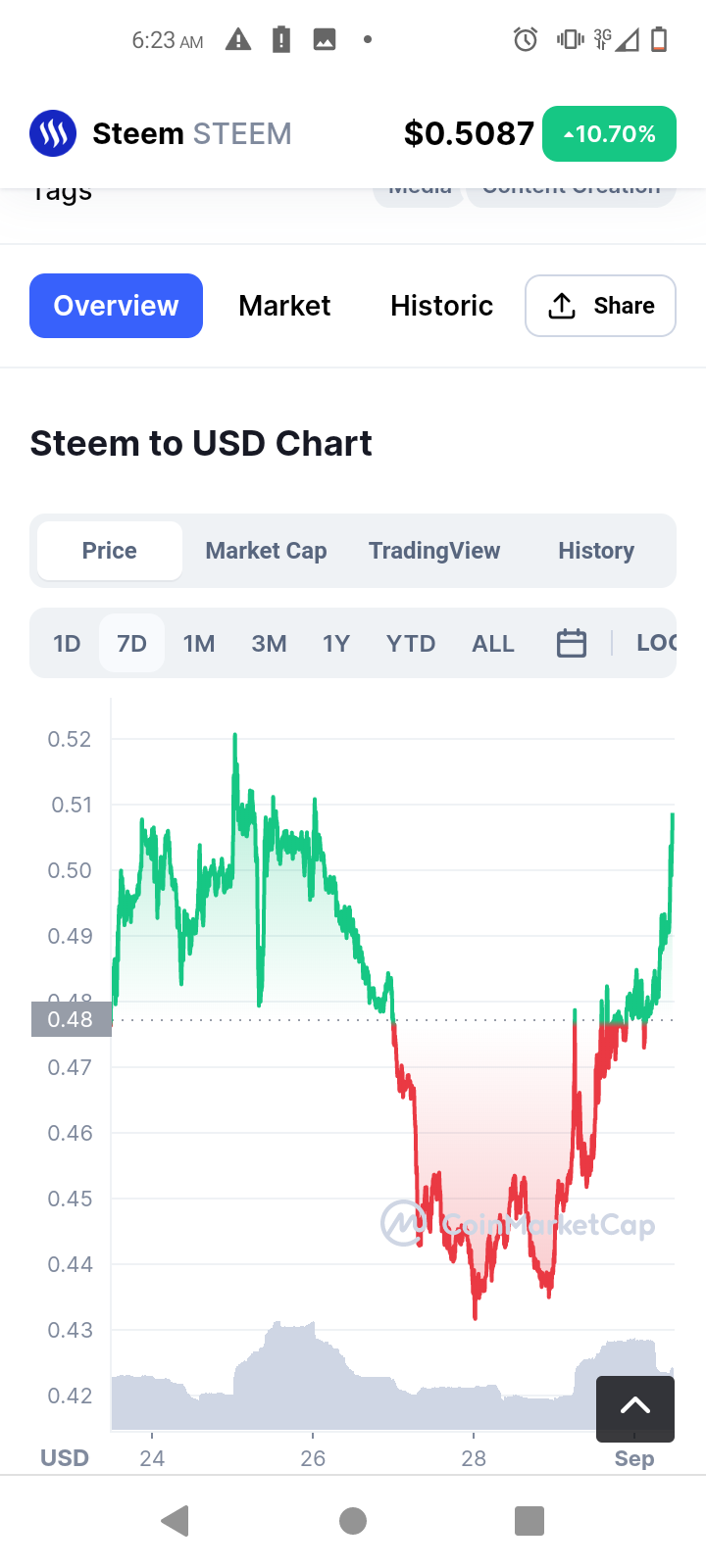Tap the Share button
Screen dimensions: 706x1568
click(x=600, y=306)
